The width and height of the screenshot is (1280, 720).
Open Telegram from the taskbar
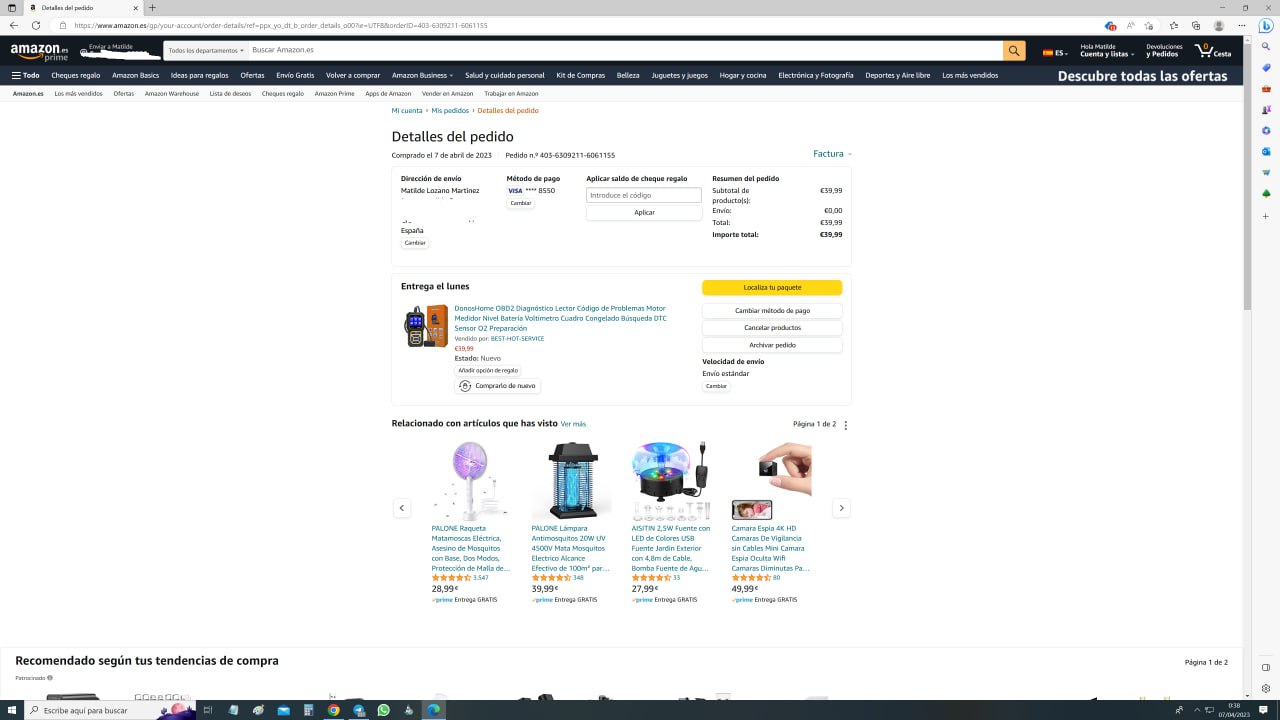coord(359,710)
